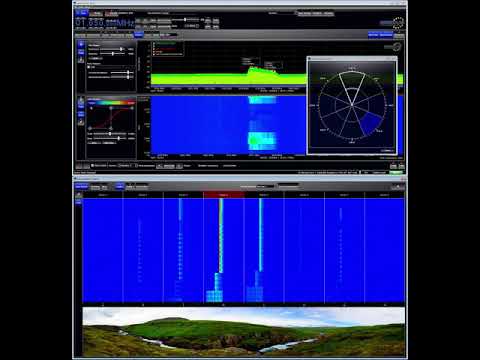Image resolution: width=480 pixels, height=360 pixels.
Task: Click the panoramic landscape image
Action: pos(244,332)
